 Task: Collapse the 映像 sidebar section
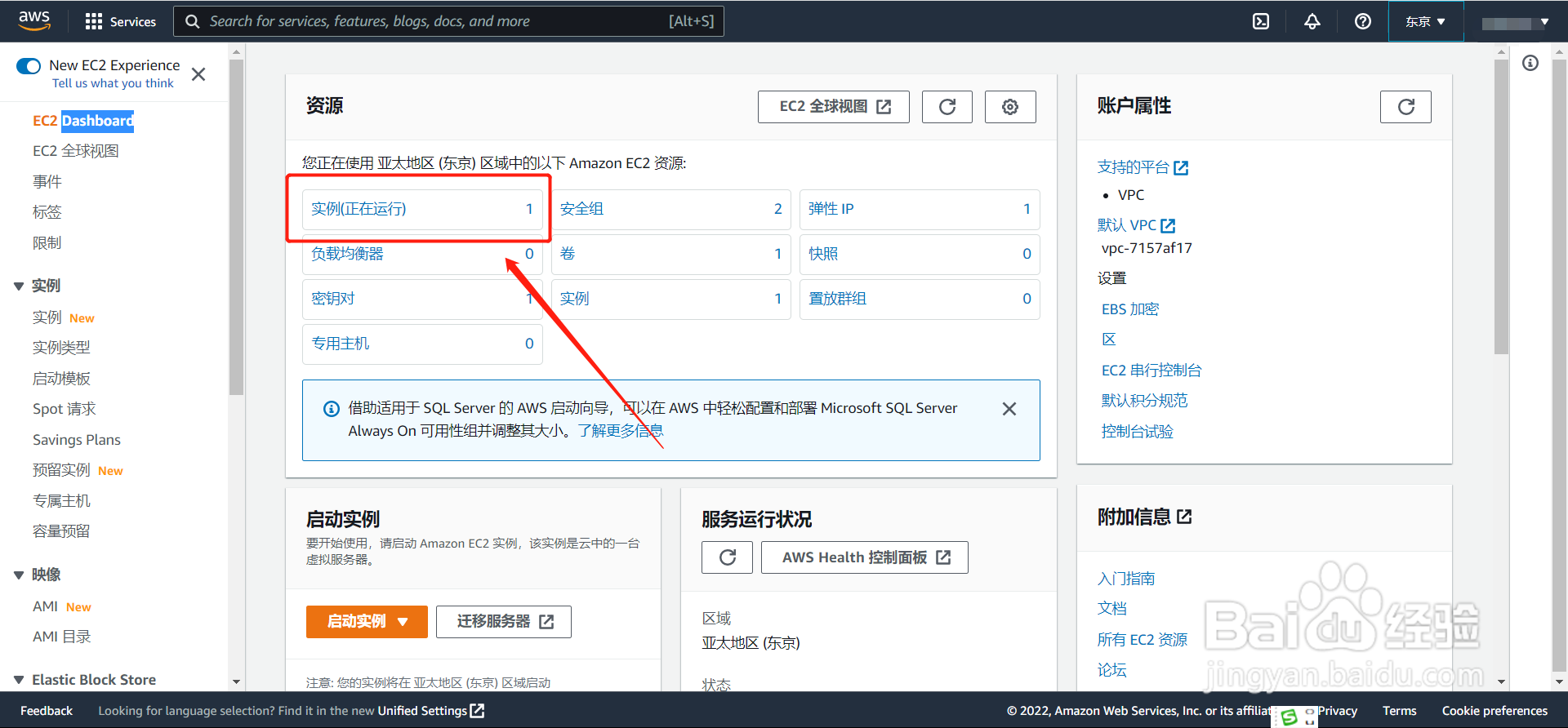(x=19, y=575)
